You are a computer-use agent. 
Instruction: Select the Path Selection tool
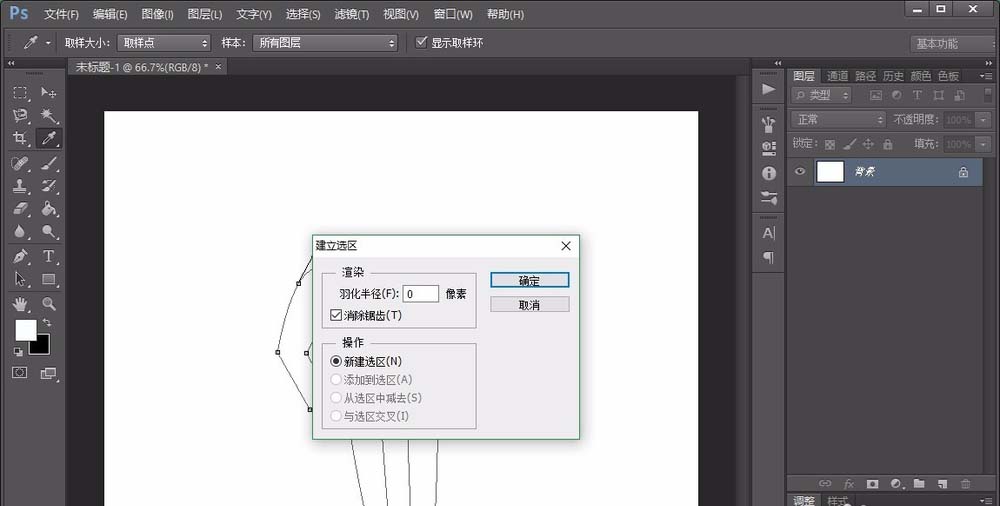point(20,279)
